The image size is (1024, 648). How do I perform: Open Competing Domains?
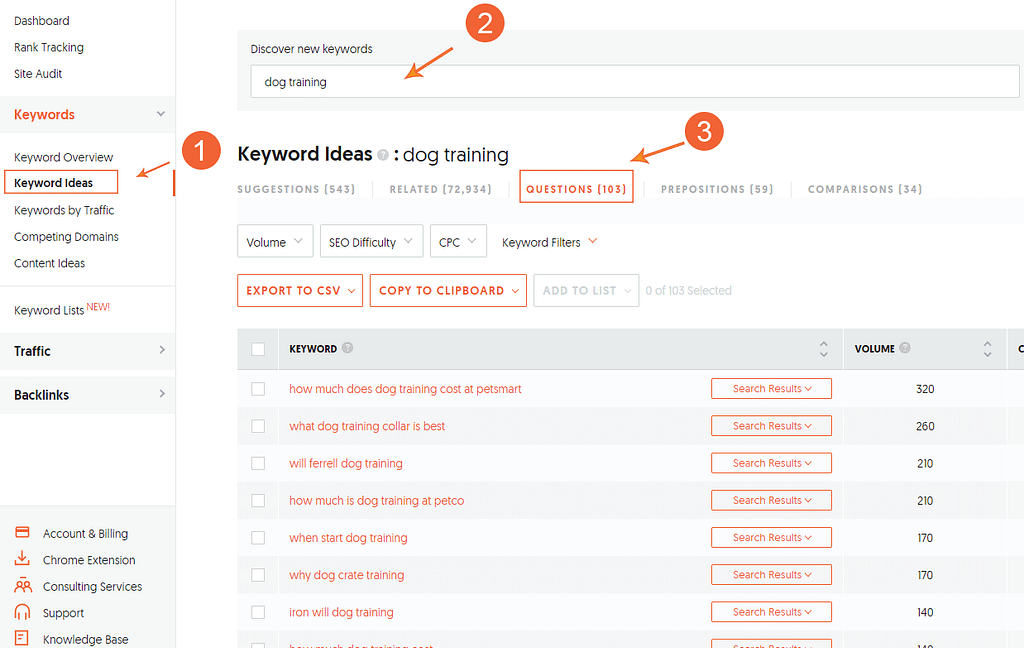[x=66, y=236]
